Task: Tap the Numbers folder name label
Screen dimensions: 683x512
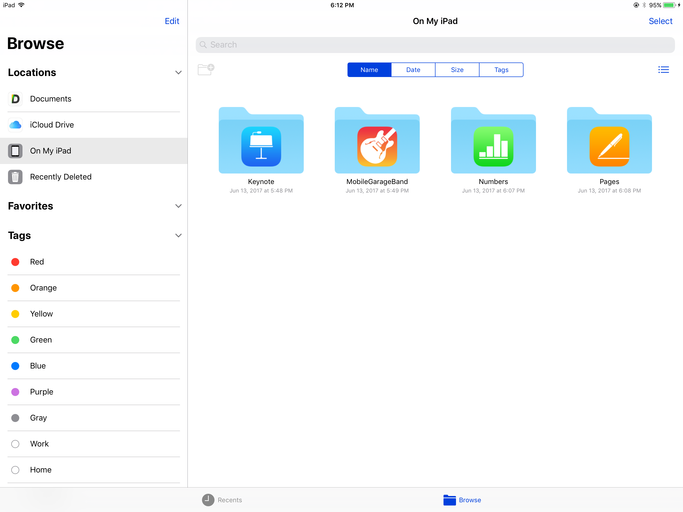Action: [x=493, y=182]
